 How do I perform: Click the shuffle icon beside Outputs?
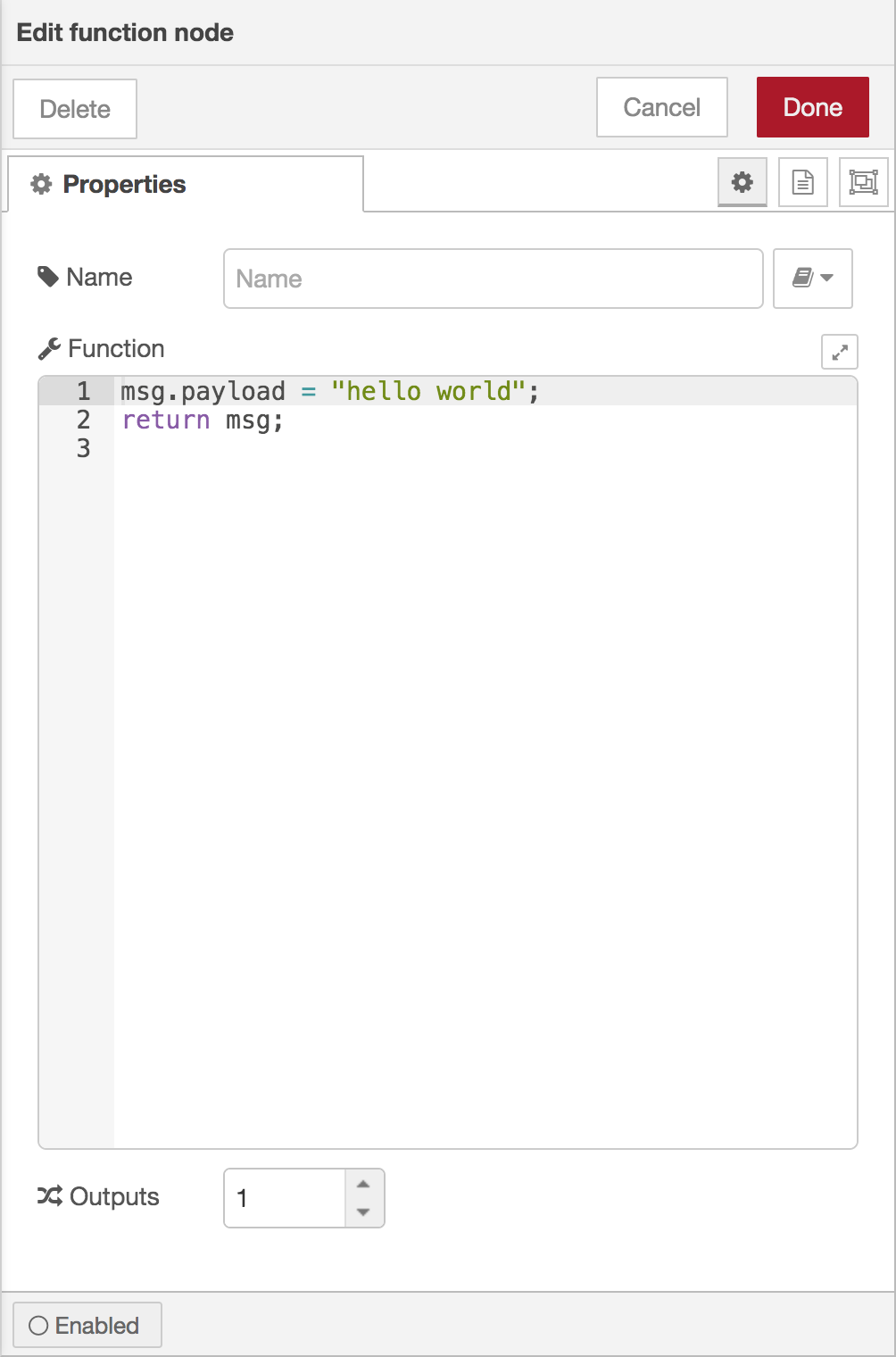48,1195
